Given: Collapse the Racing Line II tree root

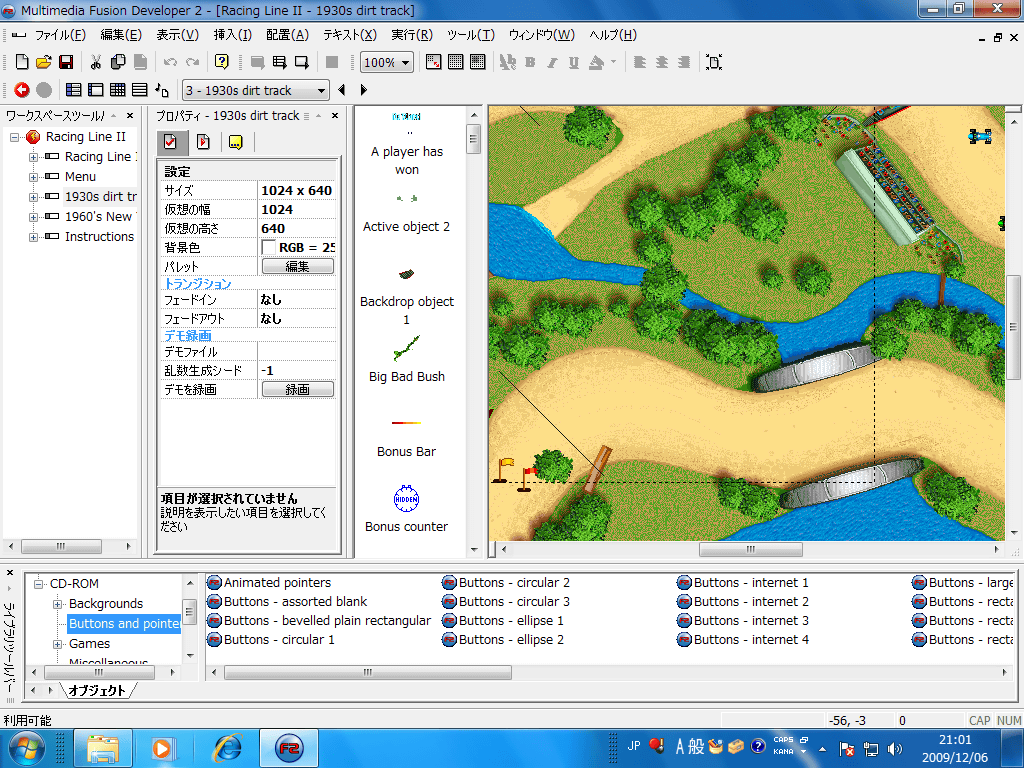Looking at the screenshot, I should [14, 137].
